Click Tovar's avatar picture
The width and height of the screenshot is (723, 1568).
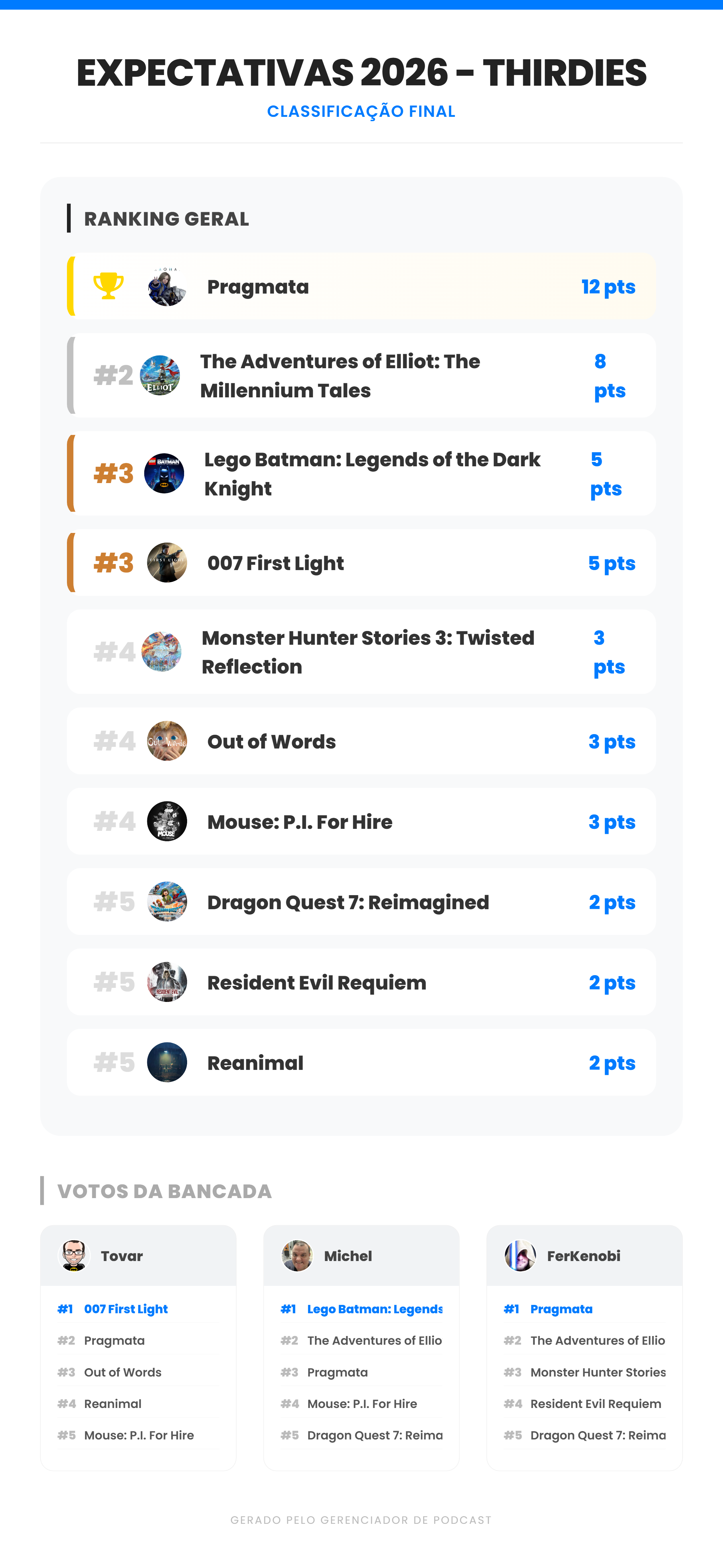click(74, 1256)
